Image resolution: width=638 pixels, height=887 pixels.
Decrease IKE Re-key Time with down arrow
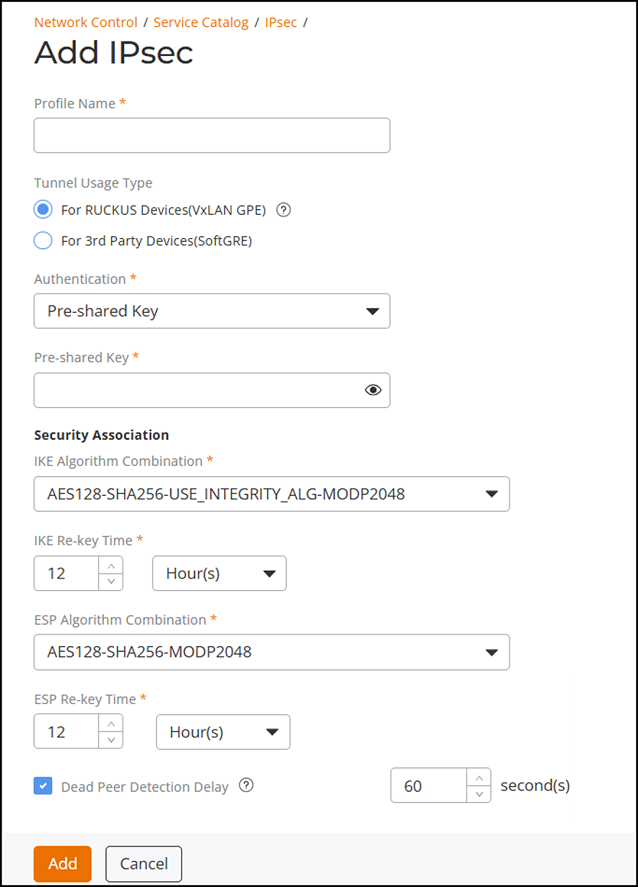pos(111,582)
